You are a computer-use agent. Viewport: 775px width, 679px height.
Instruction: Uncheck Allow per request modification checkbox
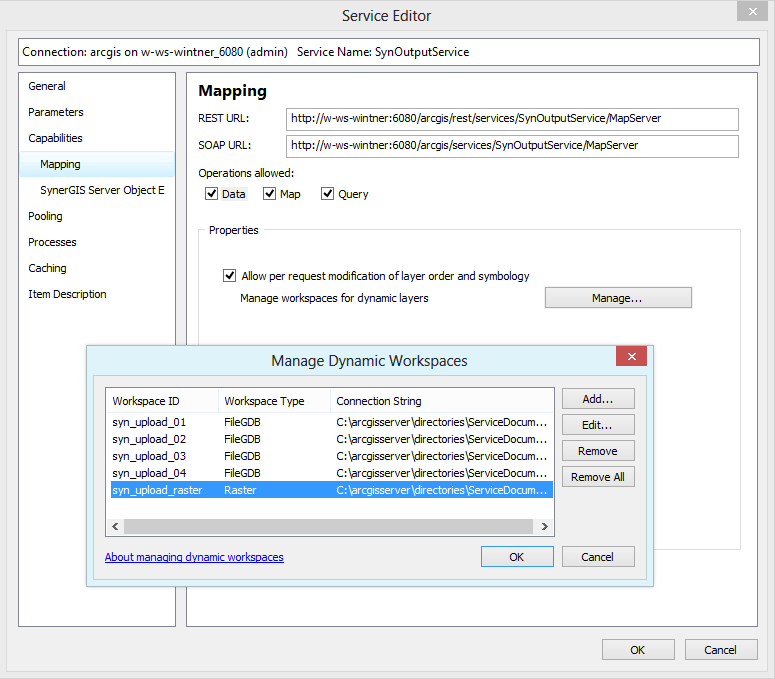coord(229,275)
